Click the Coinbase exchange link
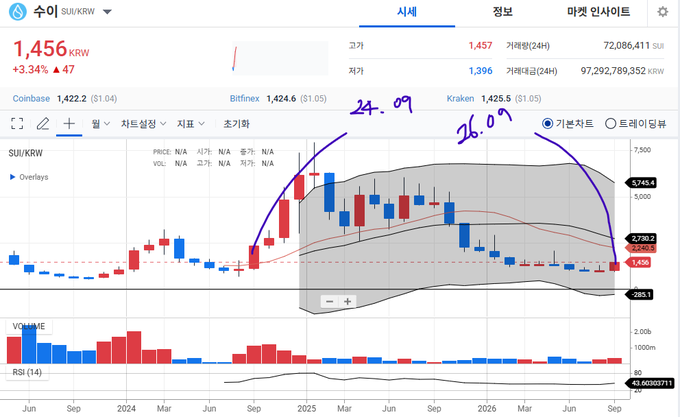 pos(31,98)
